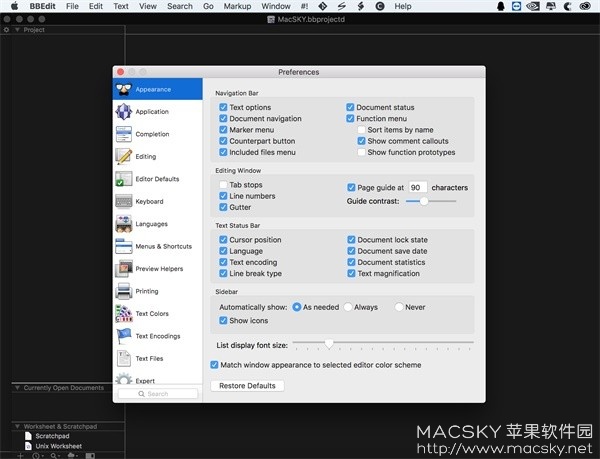Open the BBEdit application menu

click(x=42, y=6)
